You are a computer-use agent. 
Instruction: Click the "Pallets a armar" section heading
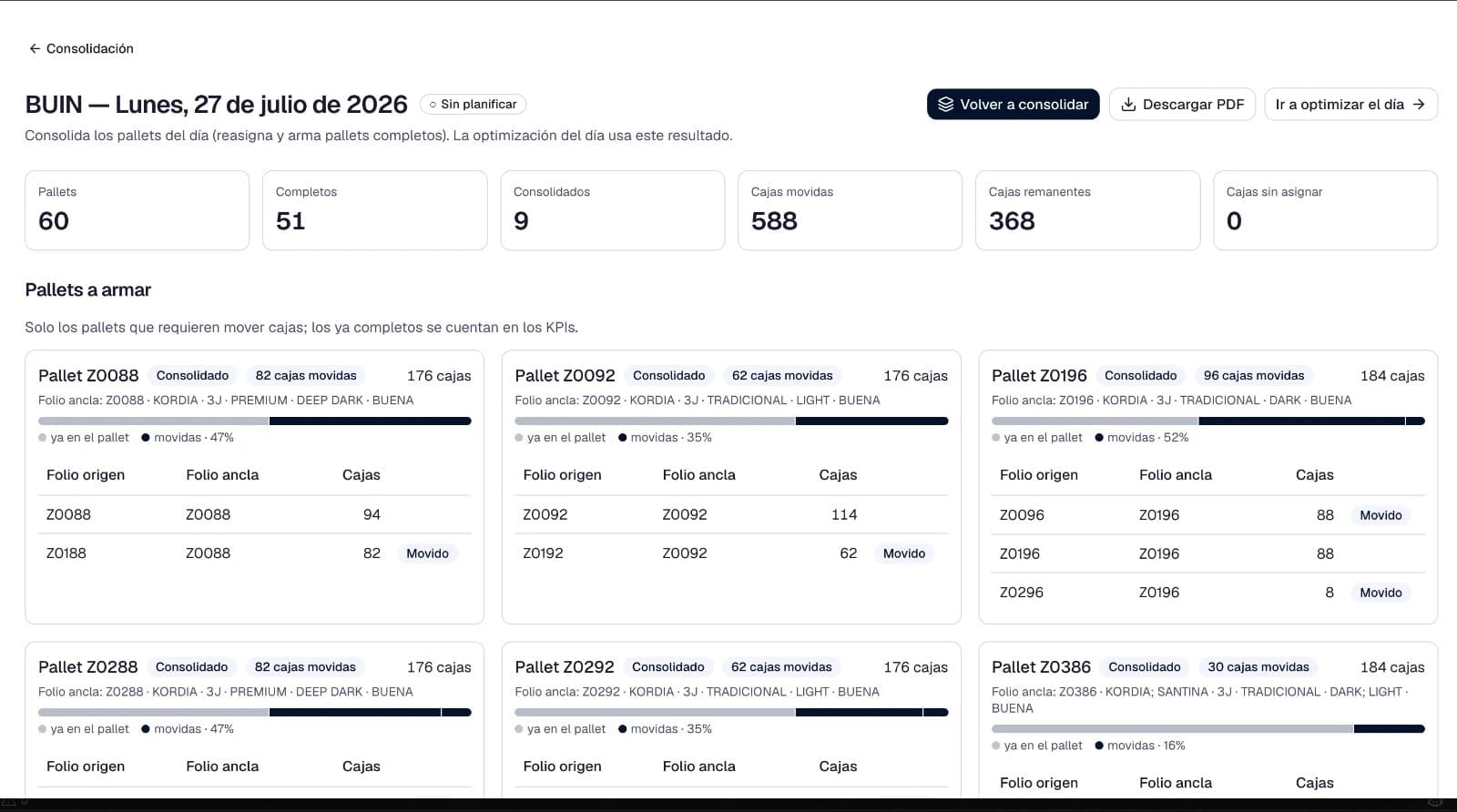point(88,290)
